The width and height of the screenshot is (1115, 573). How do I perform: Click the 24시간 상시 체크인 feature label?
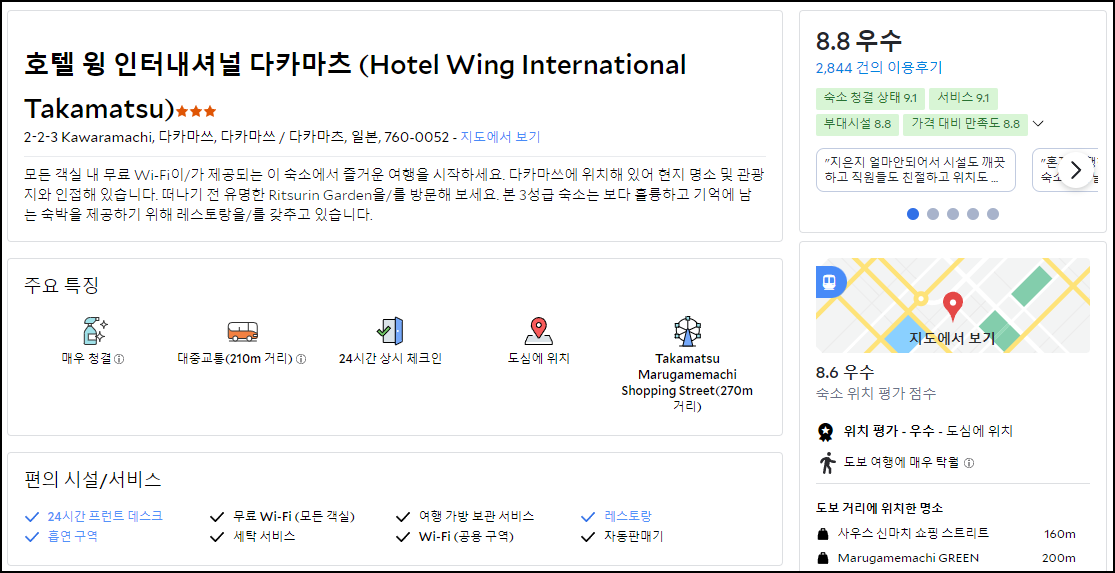390,359
